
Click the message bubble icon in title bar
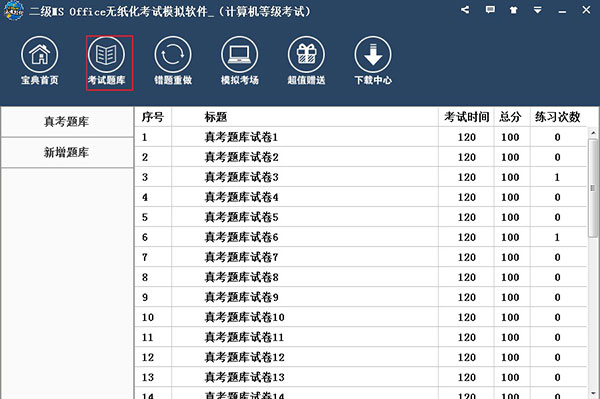pos(490,10)
